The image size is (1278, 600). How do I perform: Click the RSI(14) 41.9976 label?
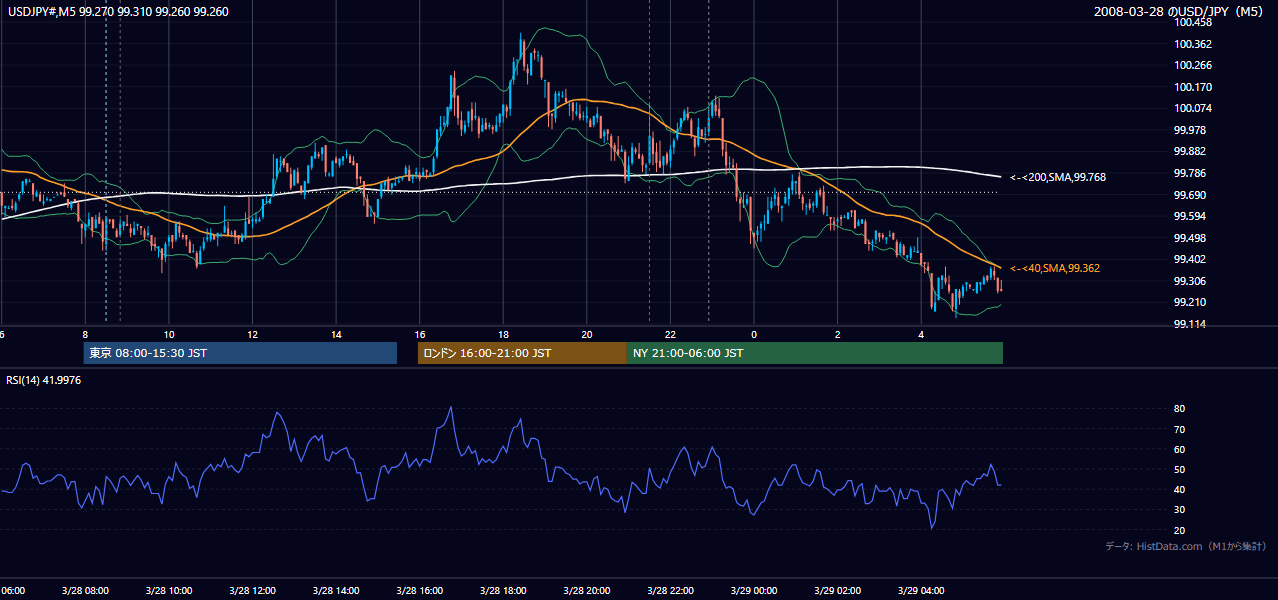[x=44, y=380]
